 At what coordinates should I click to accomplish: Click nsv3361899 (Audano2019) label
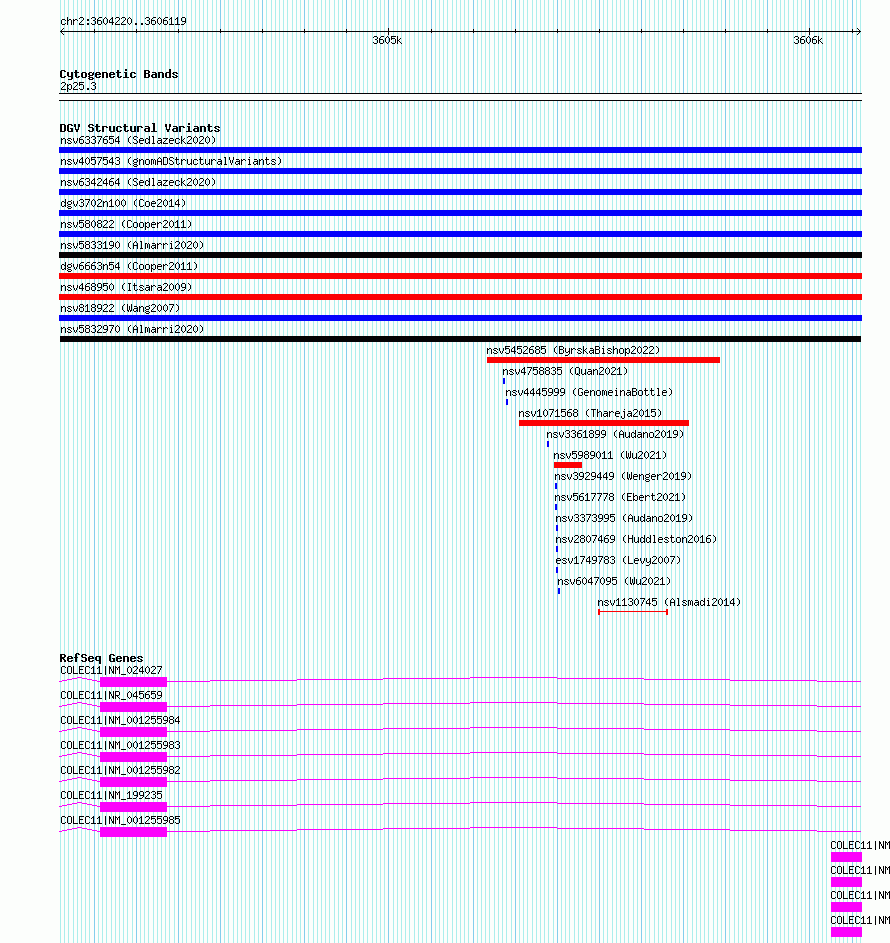pyautogui.click(x=615, y=434)
